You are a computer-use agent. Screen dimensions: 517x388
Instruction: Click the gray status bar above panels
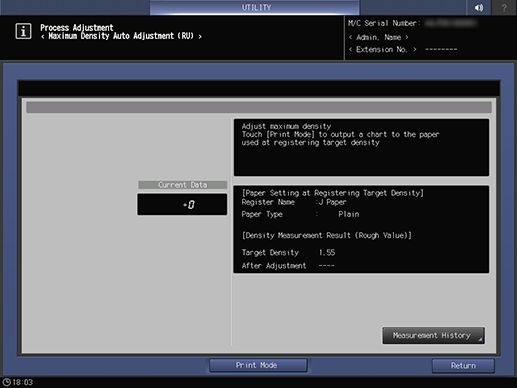(x=259, y=108)
